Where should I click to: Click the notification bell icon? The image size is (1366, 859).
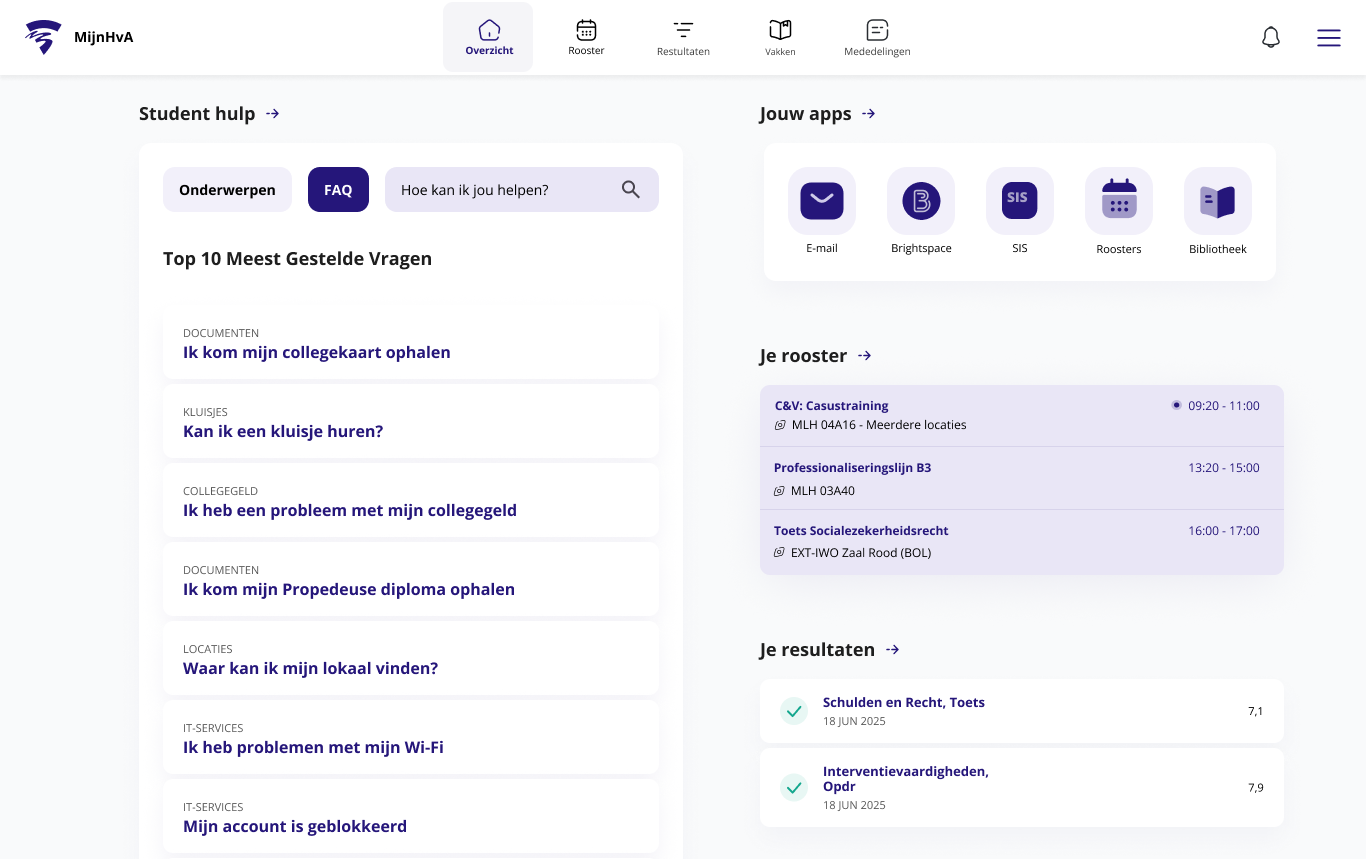pyautogui.click(x=1270, y=38)
